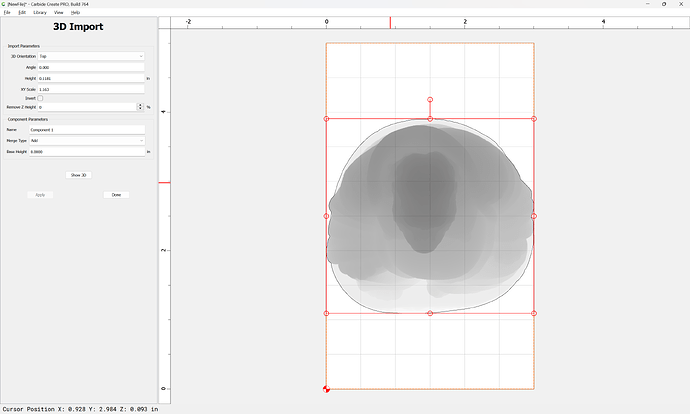Click the 2 mark on horizontal ruler
The width and height of the screenshot is (690, 414).
465,22
